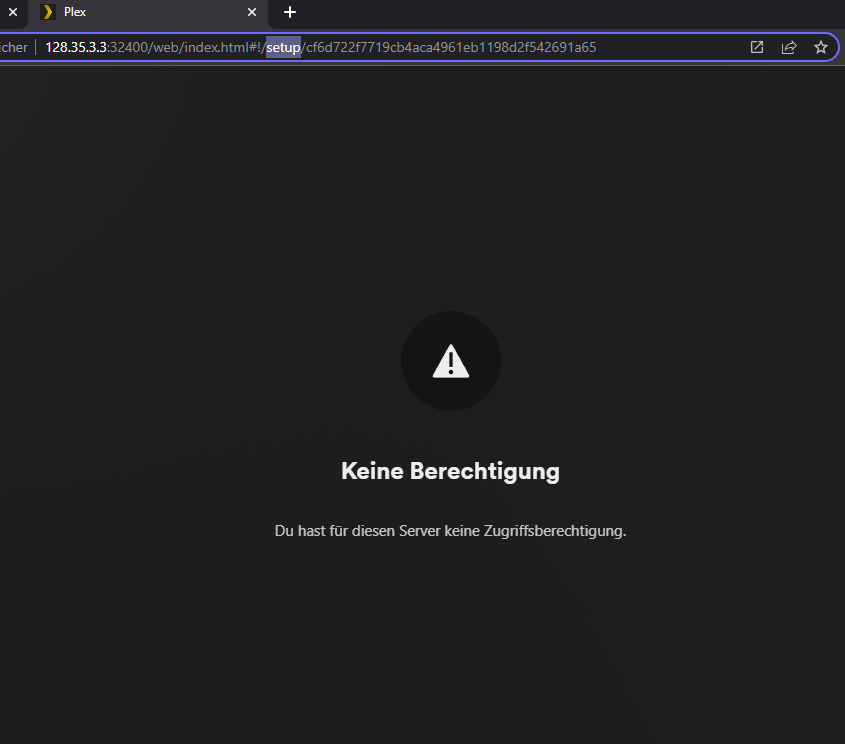Close the previous tab left of Plex
Viewport: 845px width, 744px height.
[x=13, y=12]
